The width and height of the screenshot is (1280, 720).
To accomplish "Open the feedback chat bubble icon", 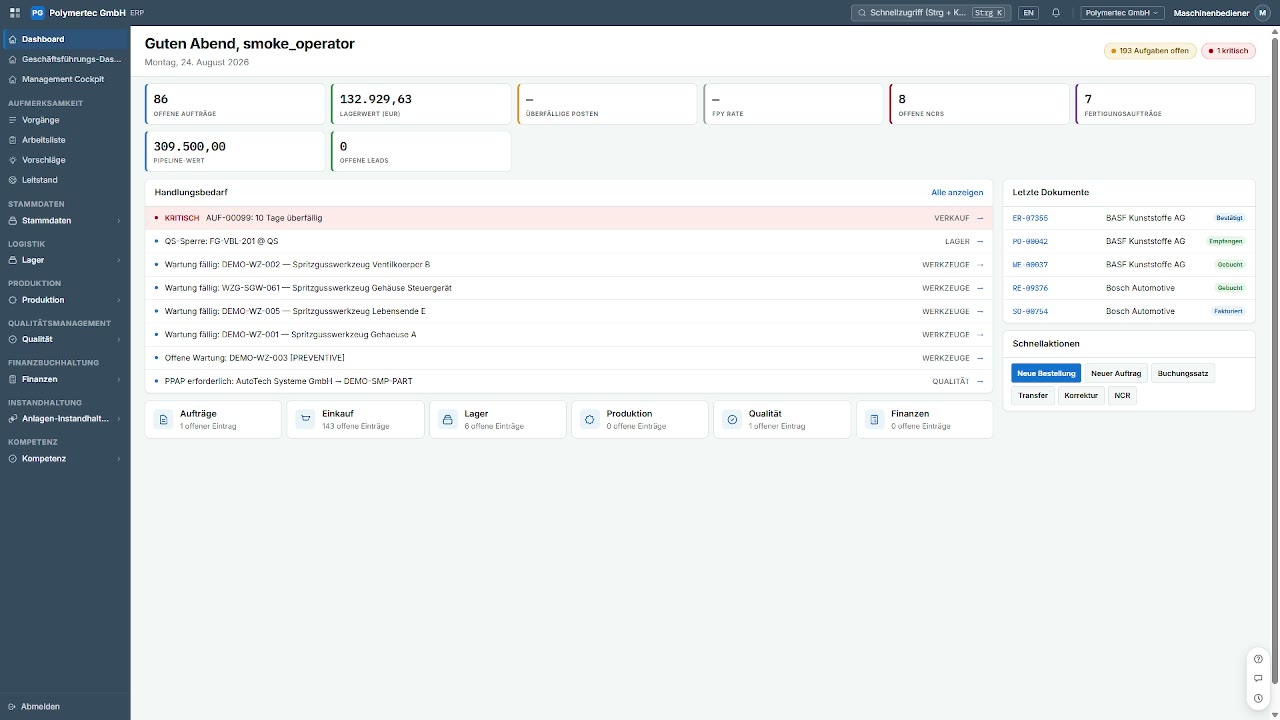I will click(x=1258, y=678).
